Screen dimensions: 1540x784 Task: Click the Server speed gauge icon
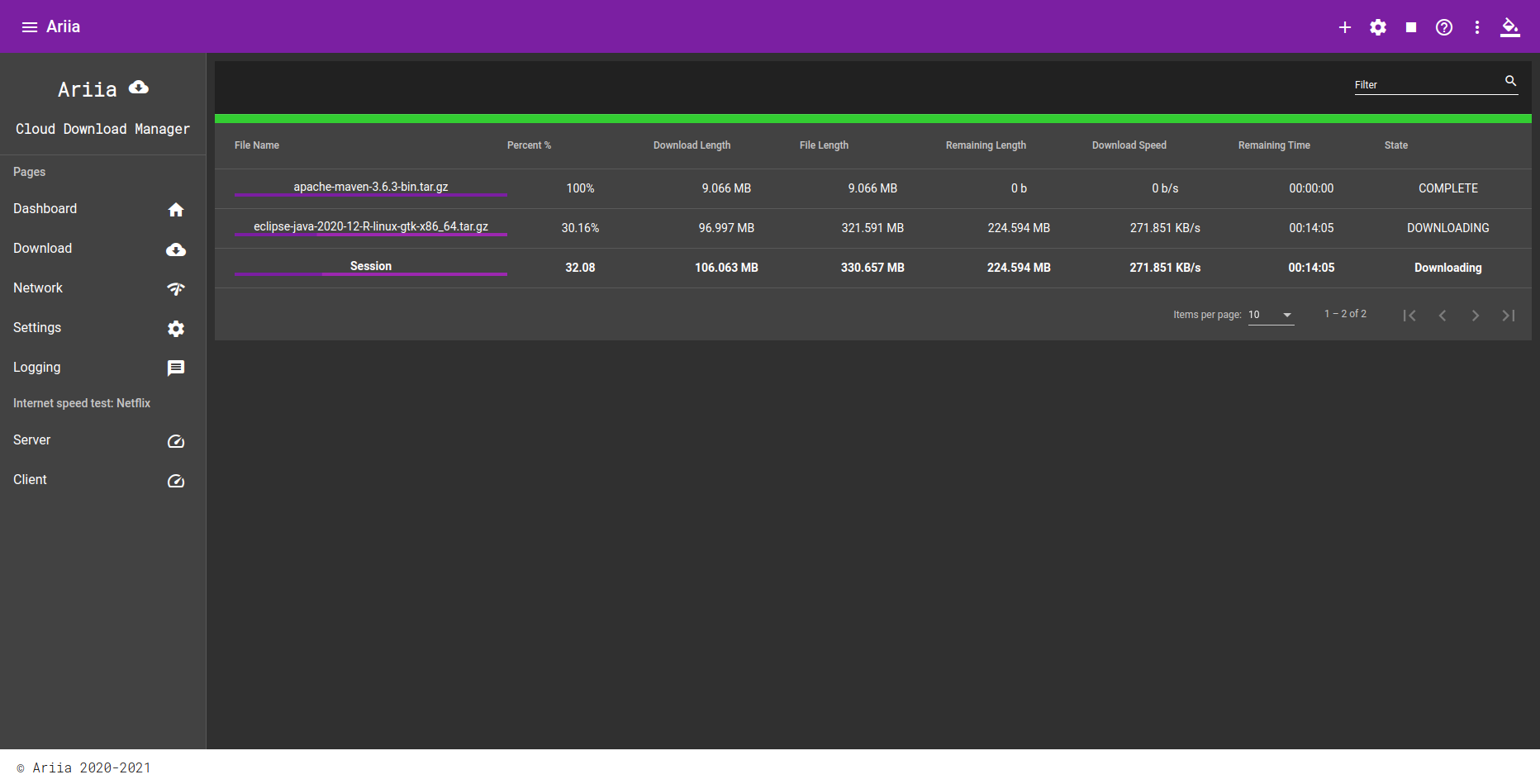176,441
